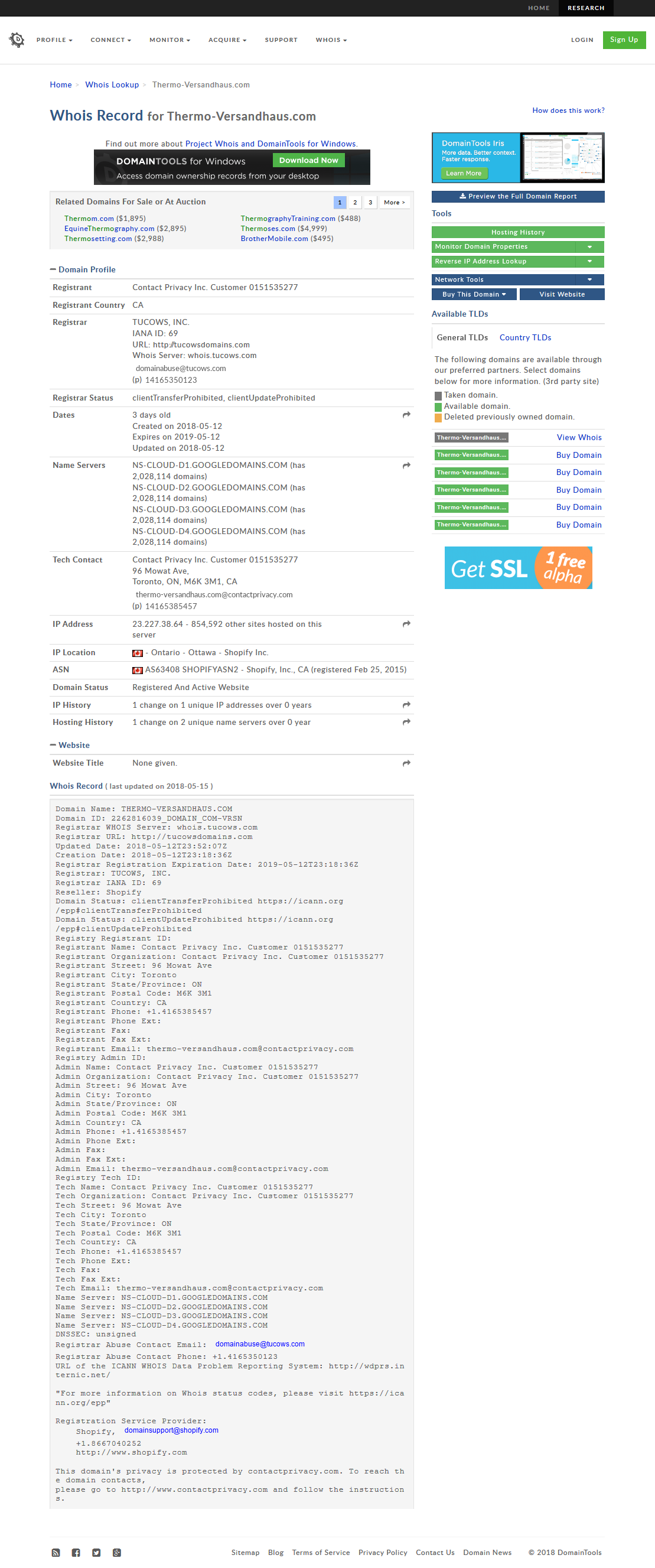Open the ACQUIRE dropdown menu
The height and width of the screenshot is (1568, 655).
(227, 40)
